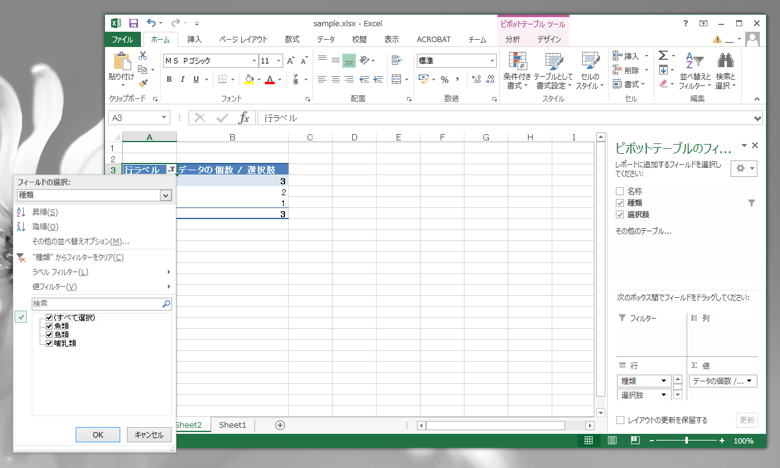Screen dimensions: 780x468
Task: Open the field list tools gear dropdown
Action: coord(744,169)
